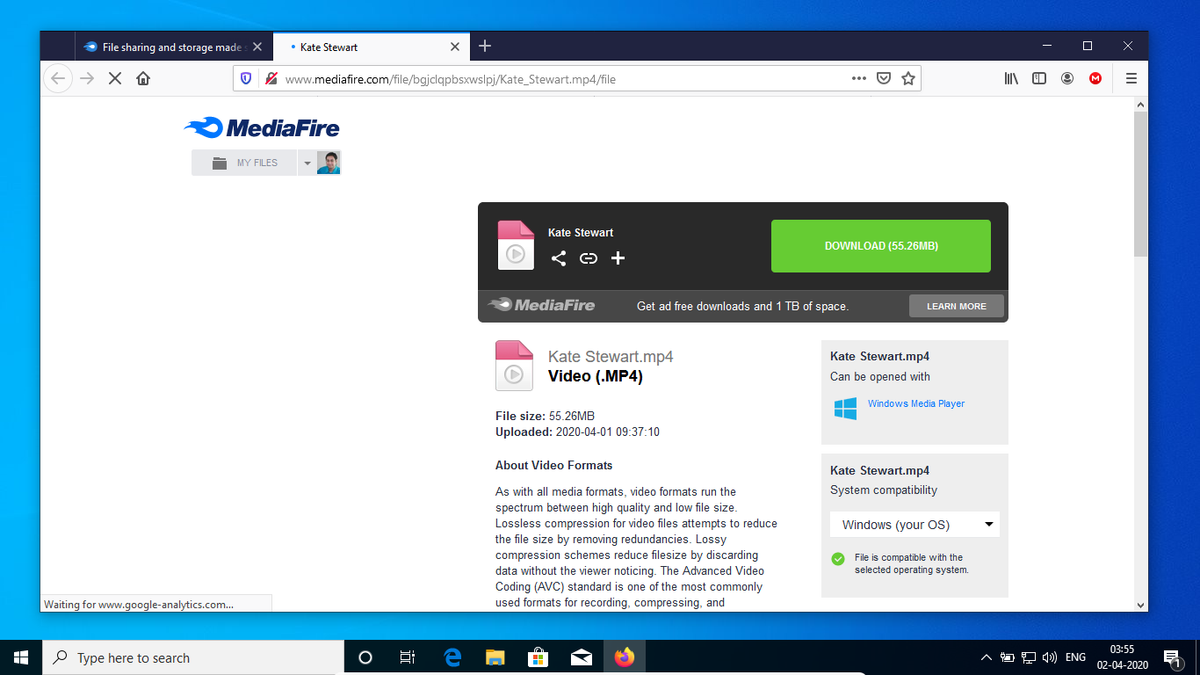Click the shield tracking protection icon in address bar
This screenshot has width=1200, height=675.
point(246,77)
